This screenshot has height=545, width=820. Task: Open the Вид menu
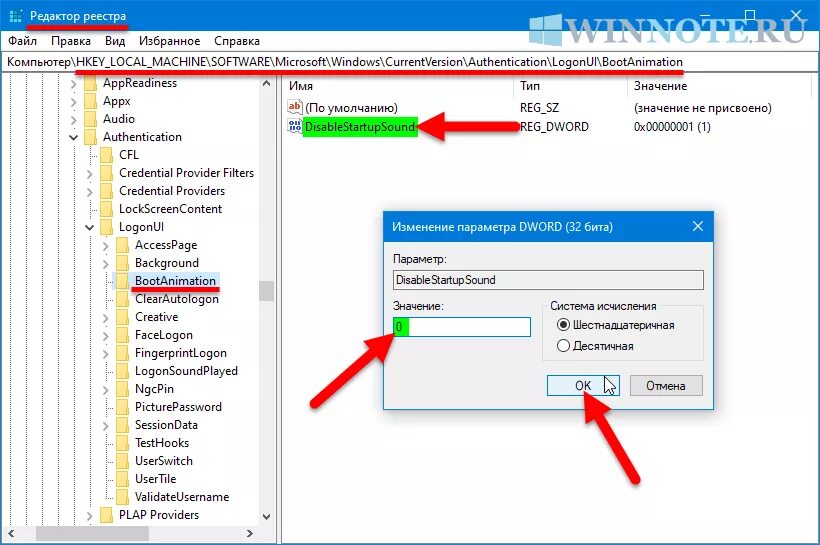coord(115,41)
